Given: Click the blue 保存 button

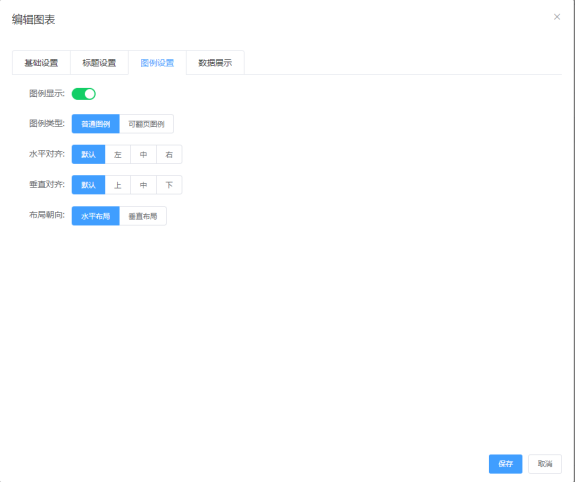Looking at the screenshot, I should (505, 464).
